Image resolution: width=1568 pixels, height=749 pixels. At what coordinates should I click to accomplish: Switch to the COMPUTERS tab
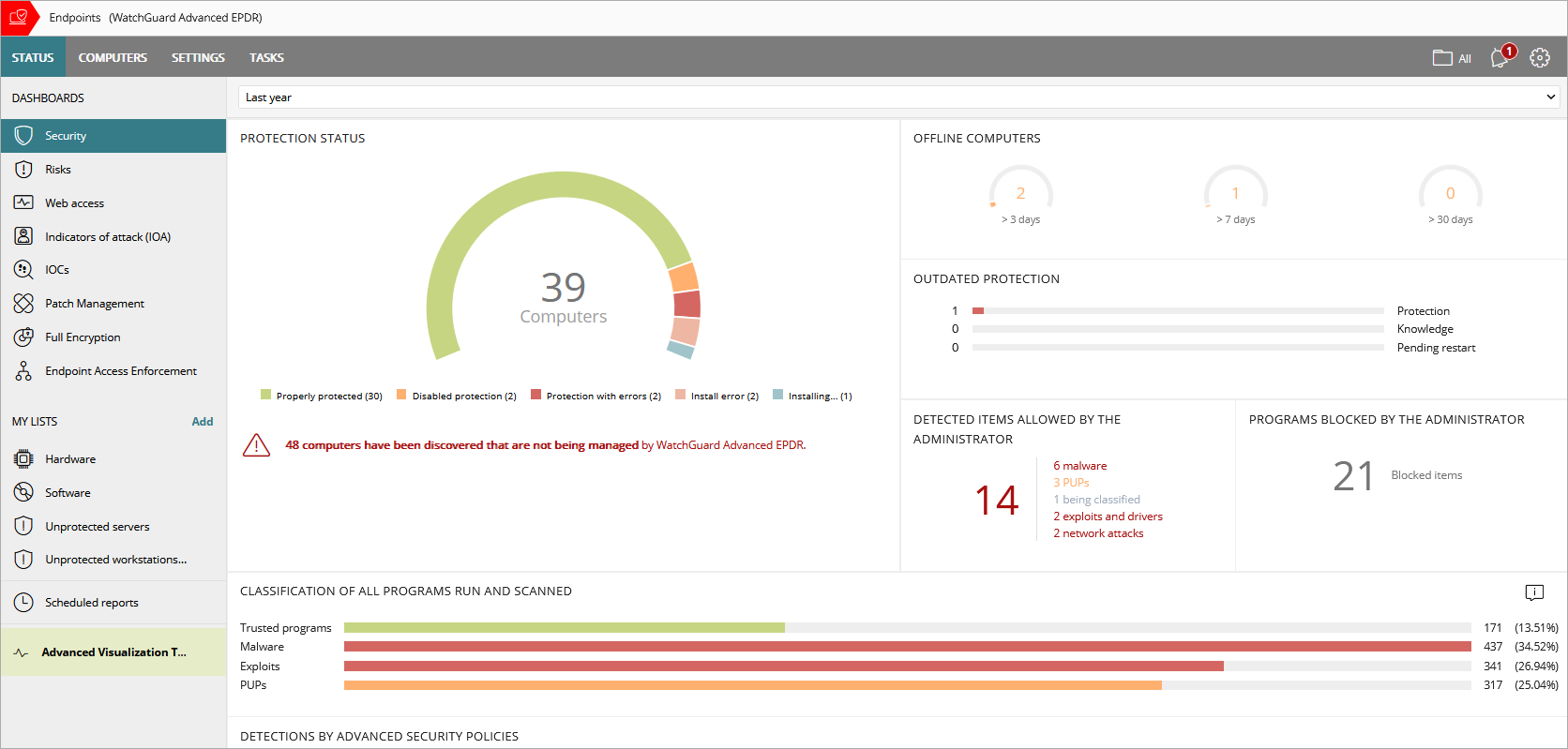click(113, 58)
